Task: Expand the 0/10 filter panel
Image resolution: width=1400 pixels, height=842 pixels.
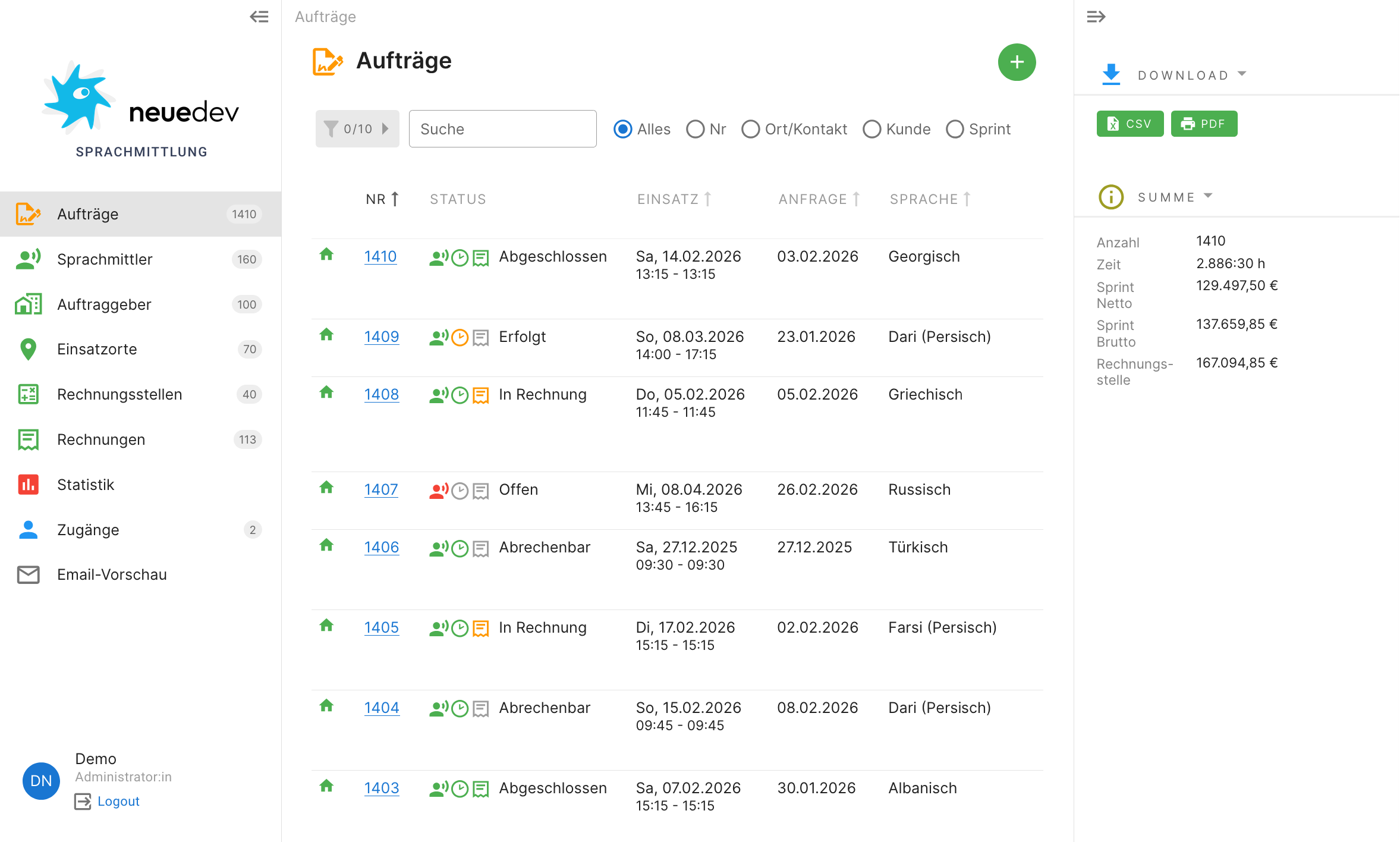Action: click(x=357, y=128)
